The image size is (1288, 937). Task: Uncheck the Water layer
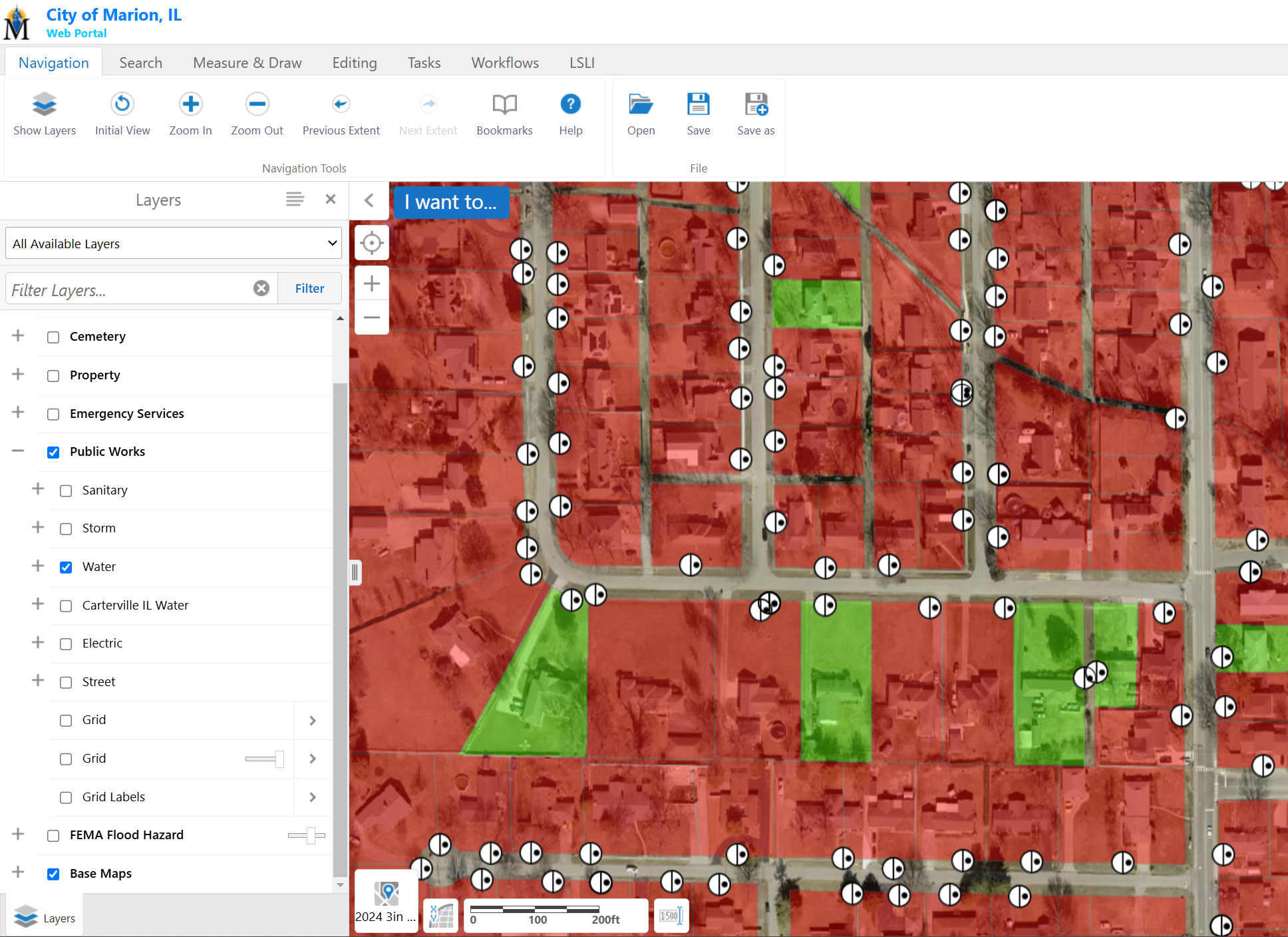66,568
